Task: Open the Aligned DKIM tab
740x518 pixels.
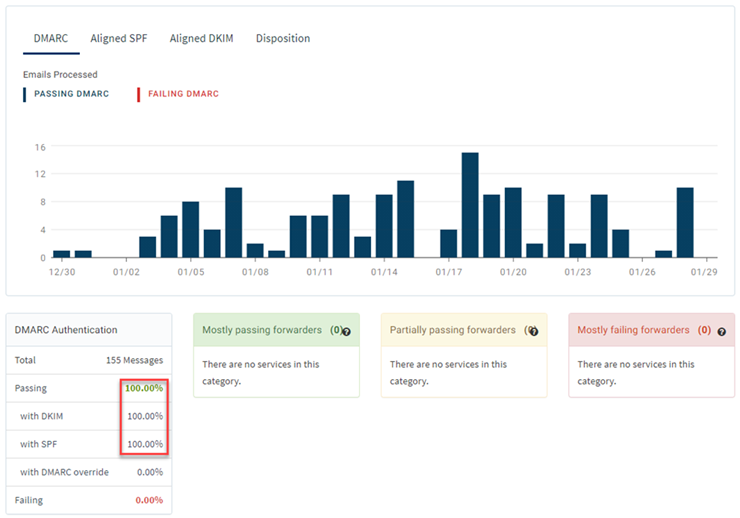Action: pyautogui.click(x=201, y=39)
